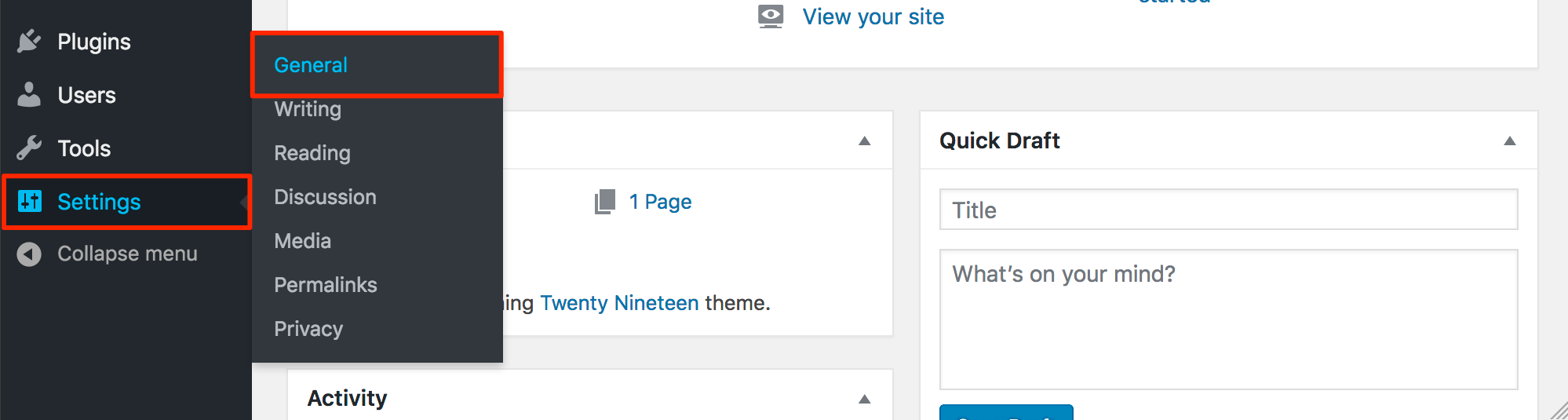
Task: Choose Permalinks from the Settings submenu
Action: pos(326,285)
